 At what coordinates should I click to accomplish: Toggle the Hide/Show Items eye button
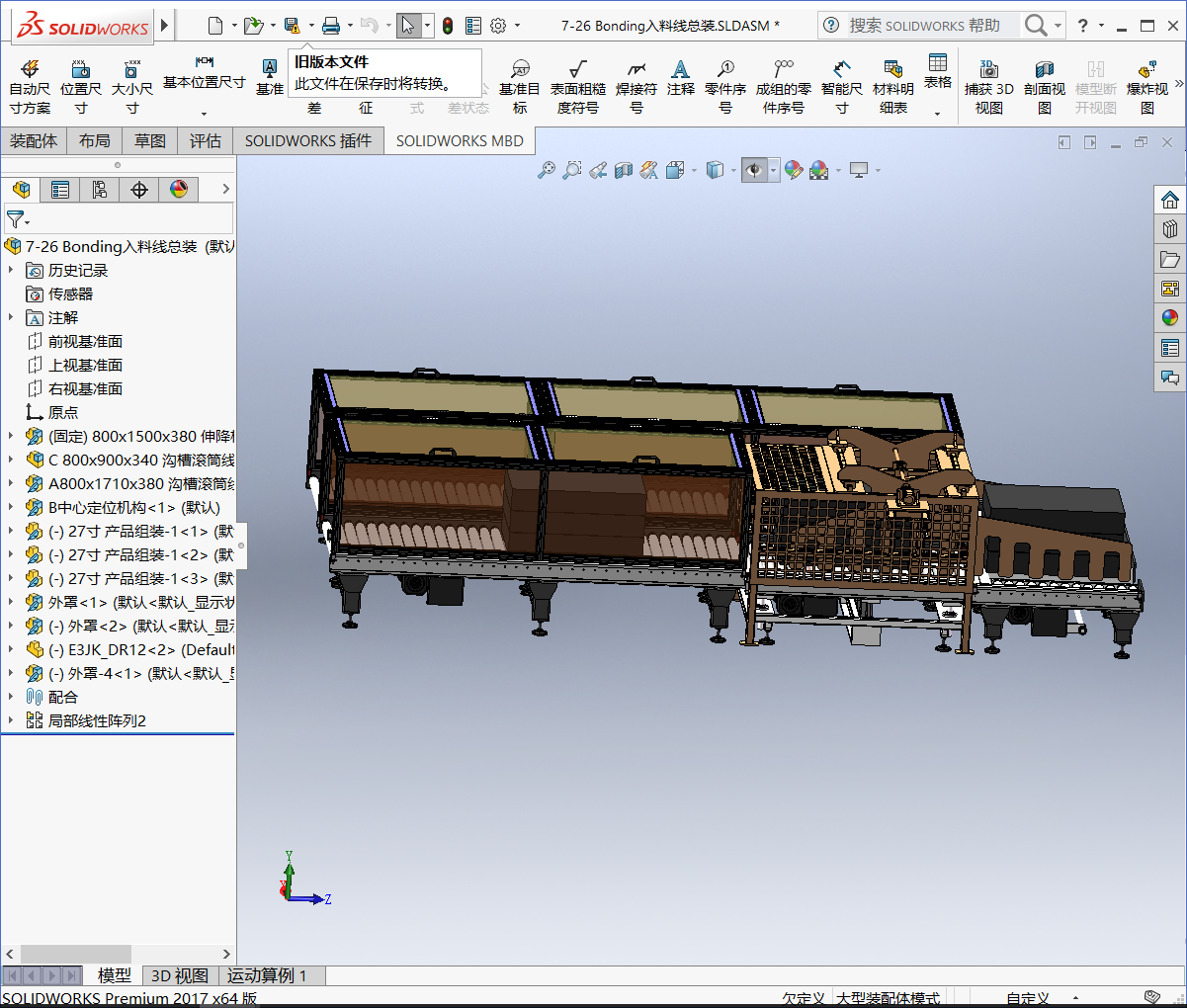(x=754, y=170)
